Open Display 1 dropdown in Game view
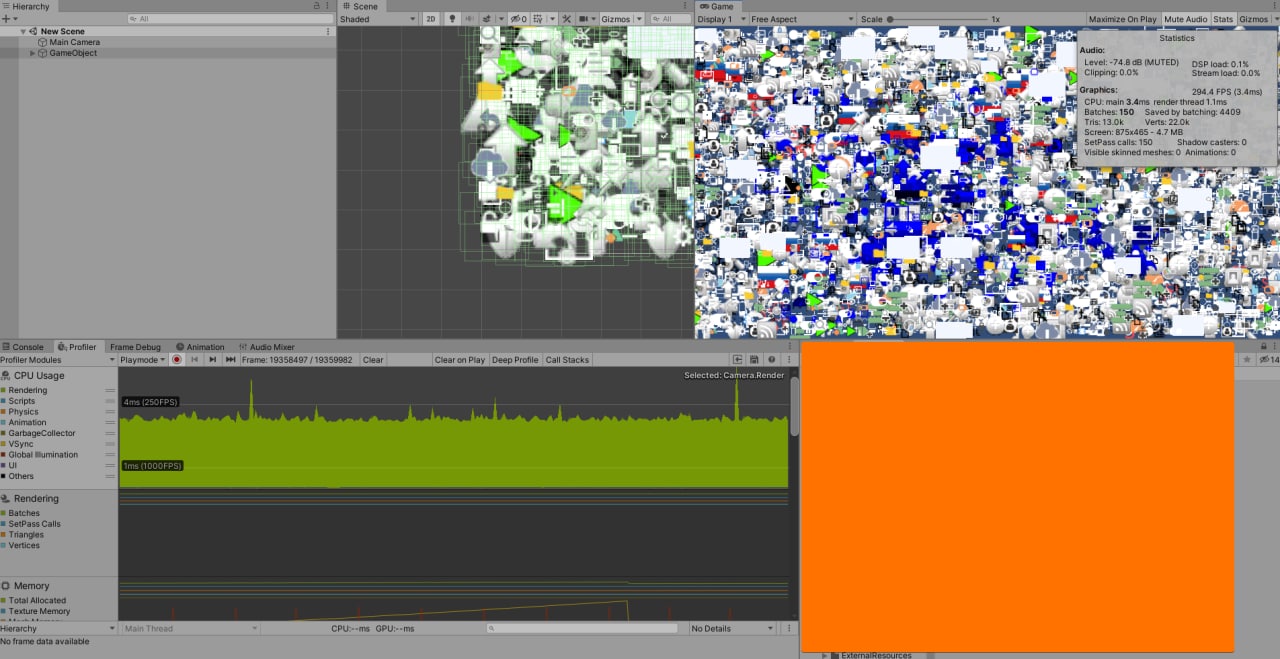Image resolution: width=1280 pixels, height=659 pixels. coord(721,19)
